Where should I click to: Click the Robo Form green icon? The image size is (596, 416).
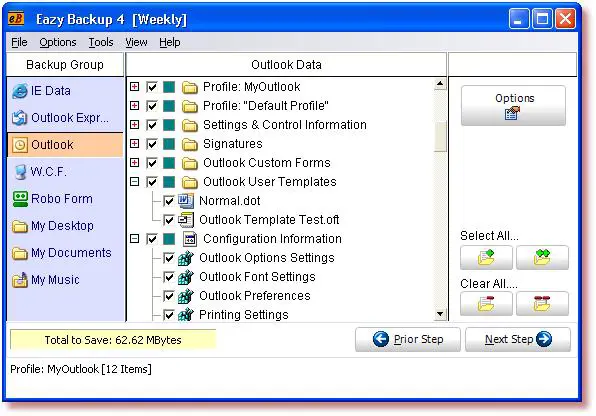point(20,199)
